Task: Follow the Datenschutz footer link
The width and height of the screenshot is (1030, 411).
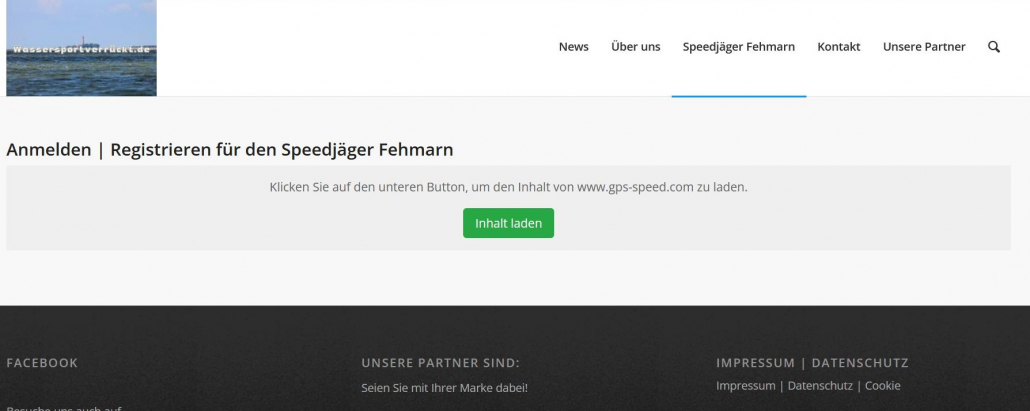Action: point(820,386)
